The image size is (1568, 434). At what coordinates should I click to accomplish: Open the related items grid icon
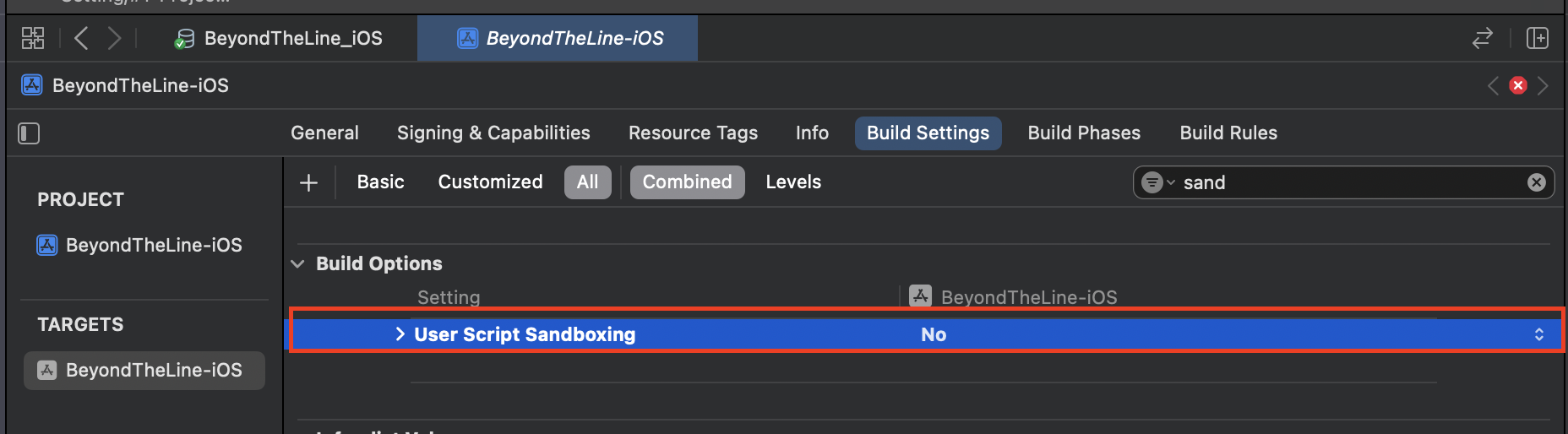point(33,38)
